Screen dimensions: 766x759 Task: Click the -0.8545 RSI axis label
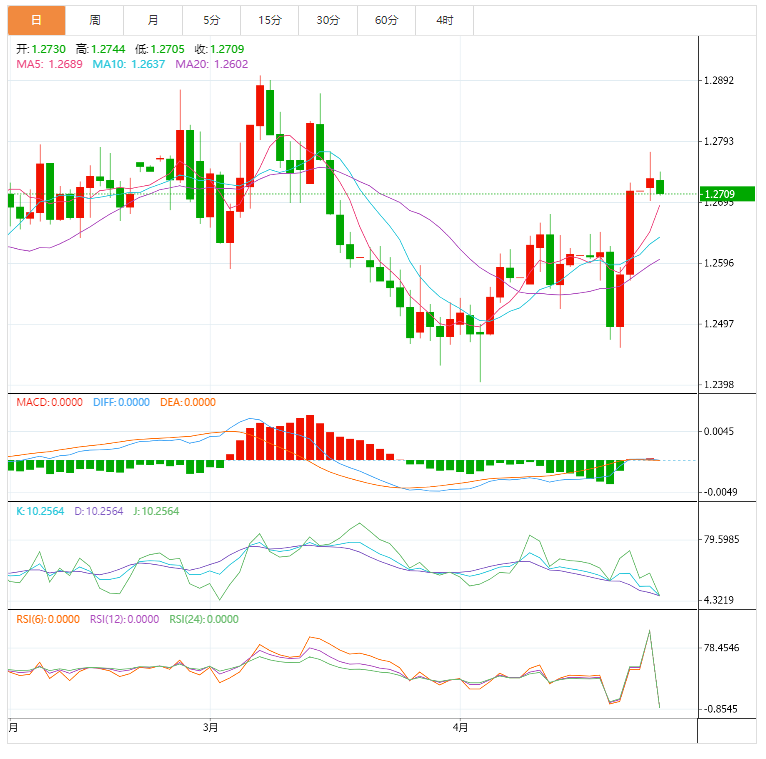(721, 709)
